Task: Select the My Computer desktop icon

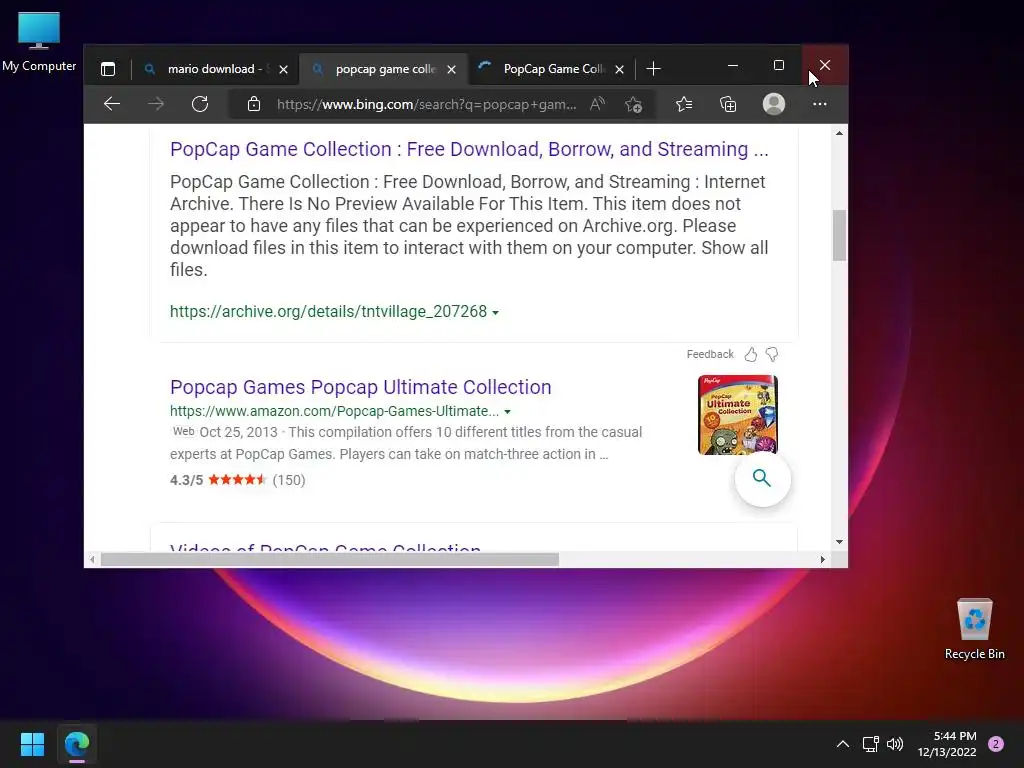Action: coord(39,42)
